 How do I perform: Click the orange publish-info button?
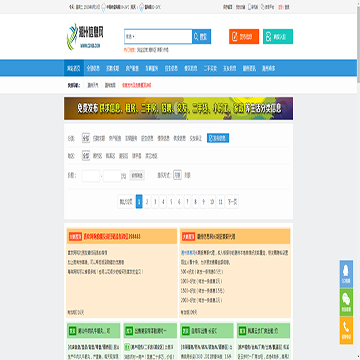(x=244, y=37)
